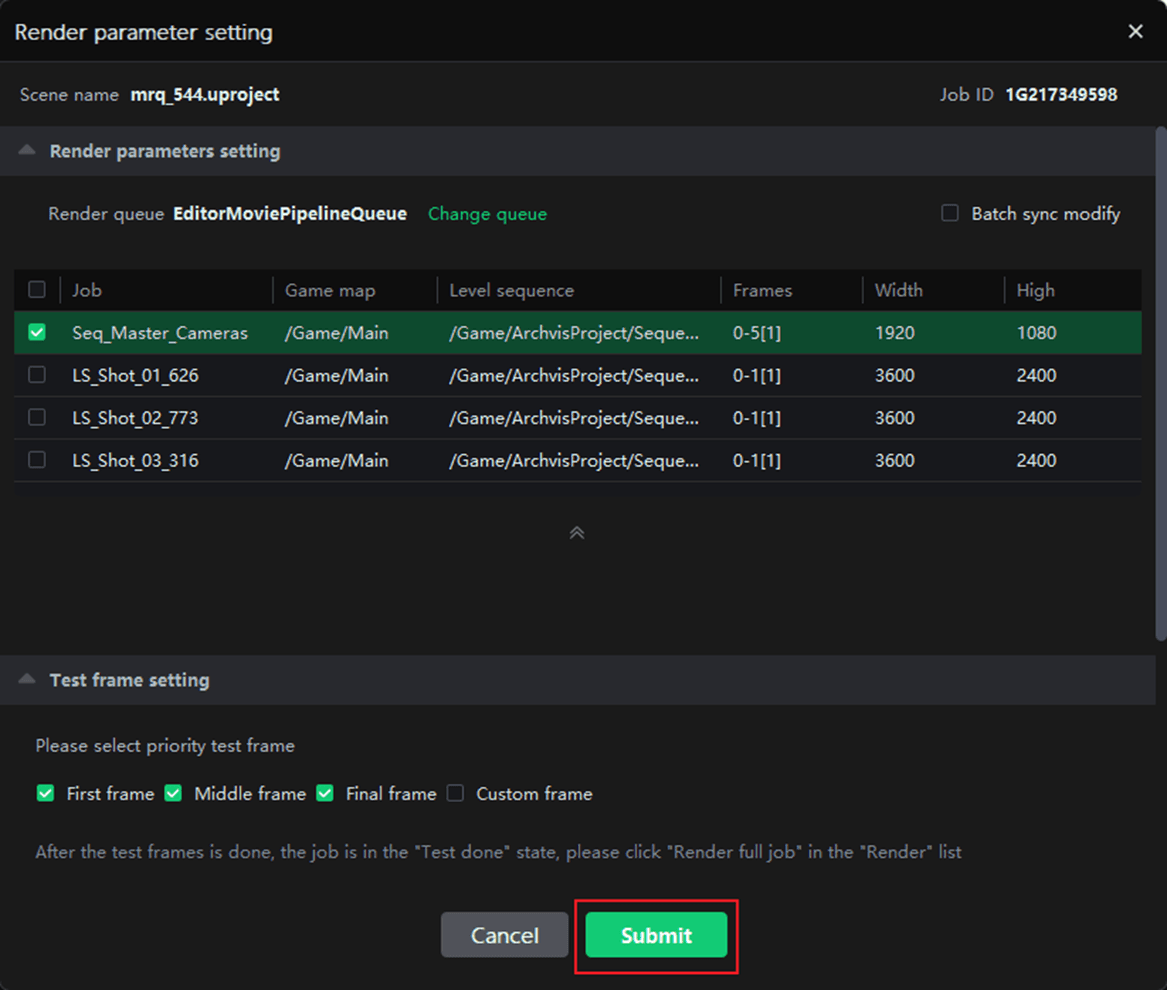Uncheck the Seq_Master_Cameras job checkbox
The image size is (1167, 990).
pos(37,332)
